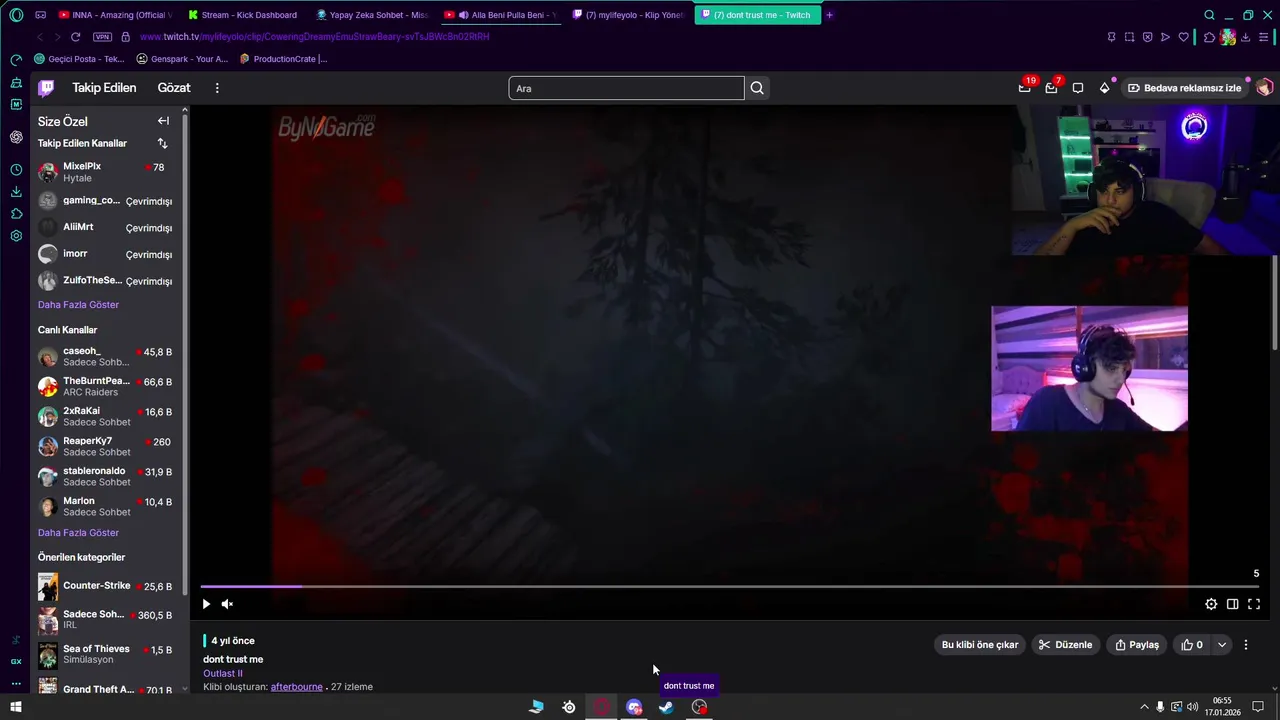
Task: Reload the page with refresh icon
Action: point(75,37)
